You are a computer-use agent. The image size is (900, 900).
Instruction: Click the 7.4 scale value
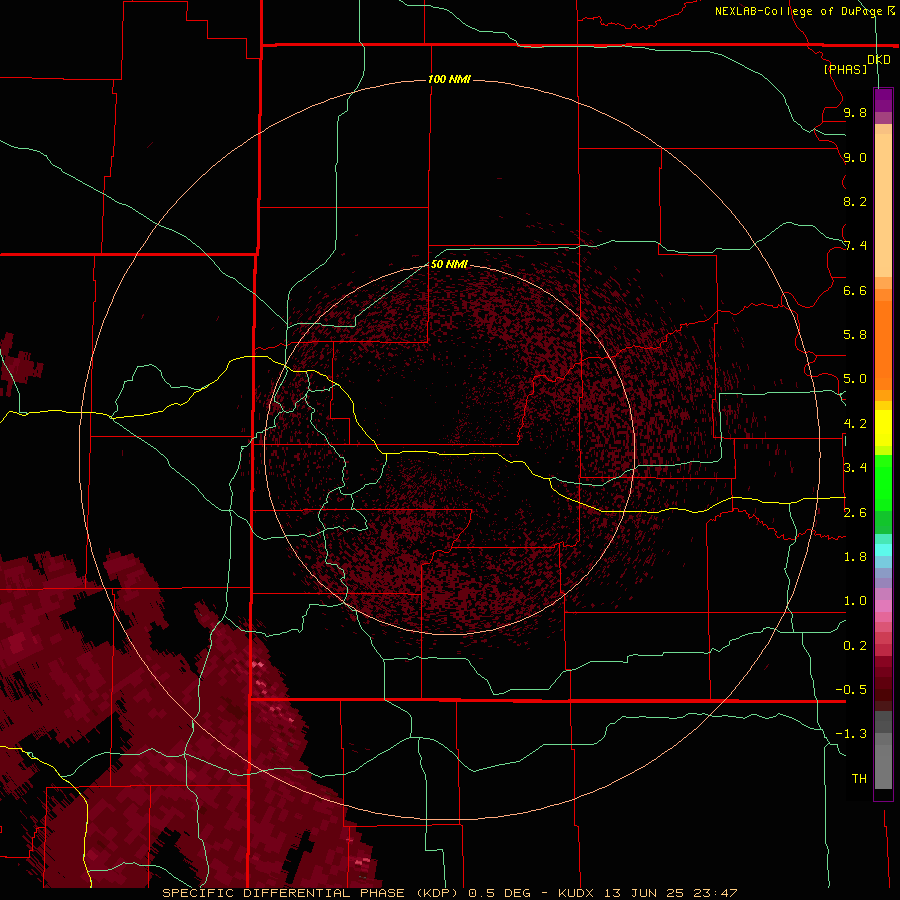[855, 246]
